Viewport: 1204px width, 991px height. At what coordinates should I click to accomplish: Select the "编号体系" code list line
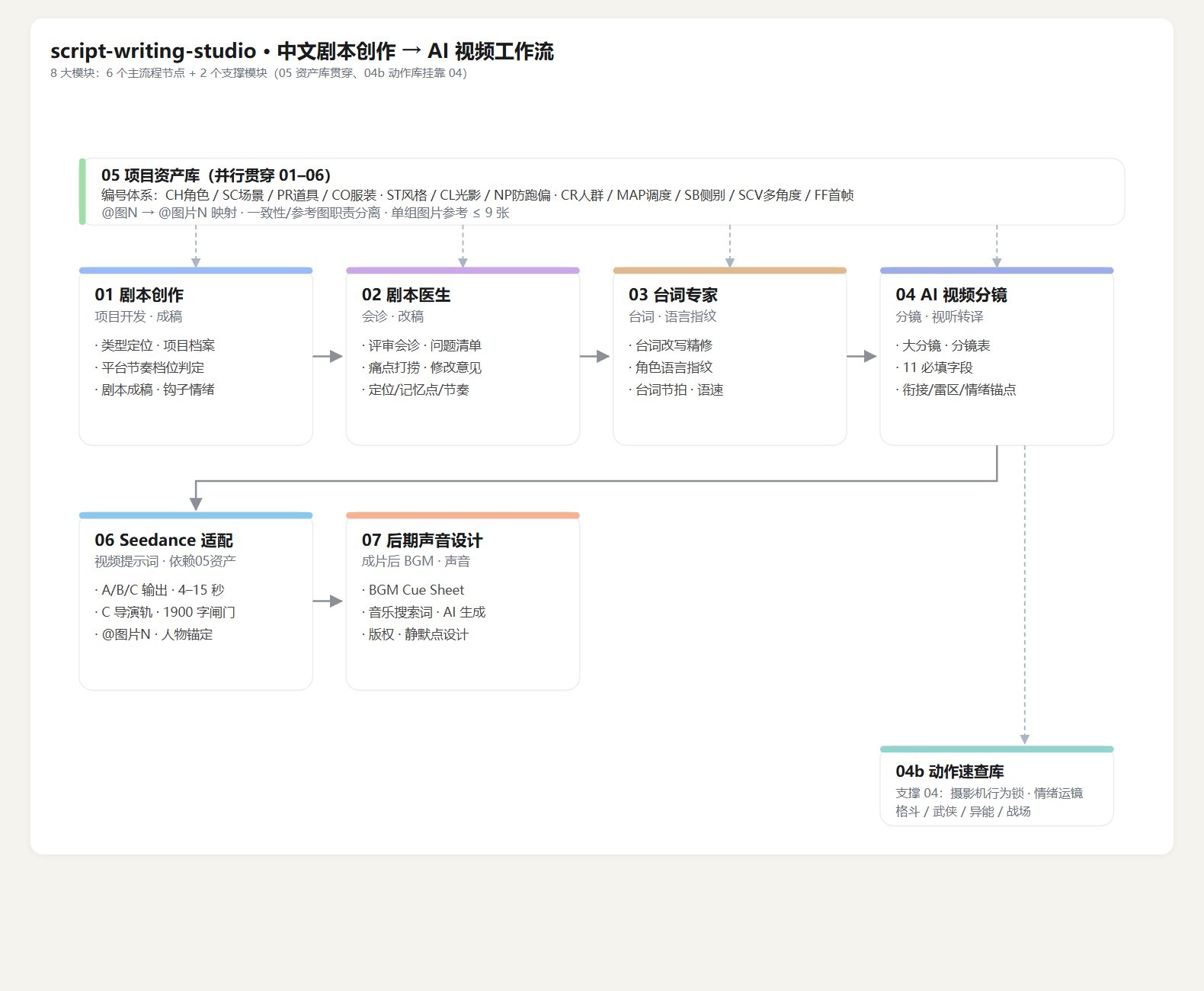click(478, 195)
